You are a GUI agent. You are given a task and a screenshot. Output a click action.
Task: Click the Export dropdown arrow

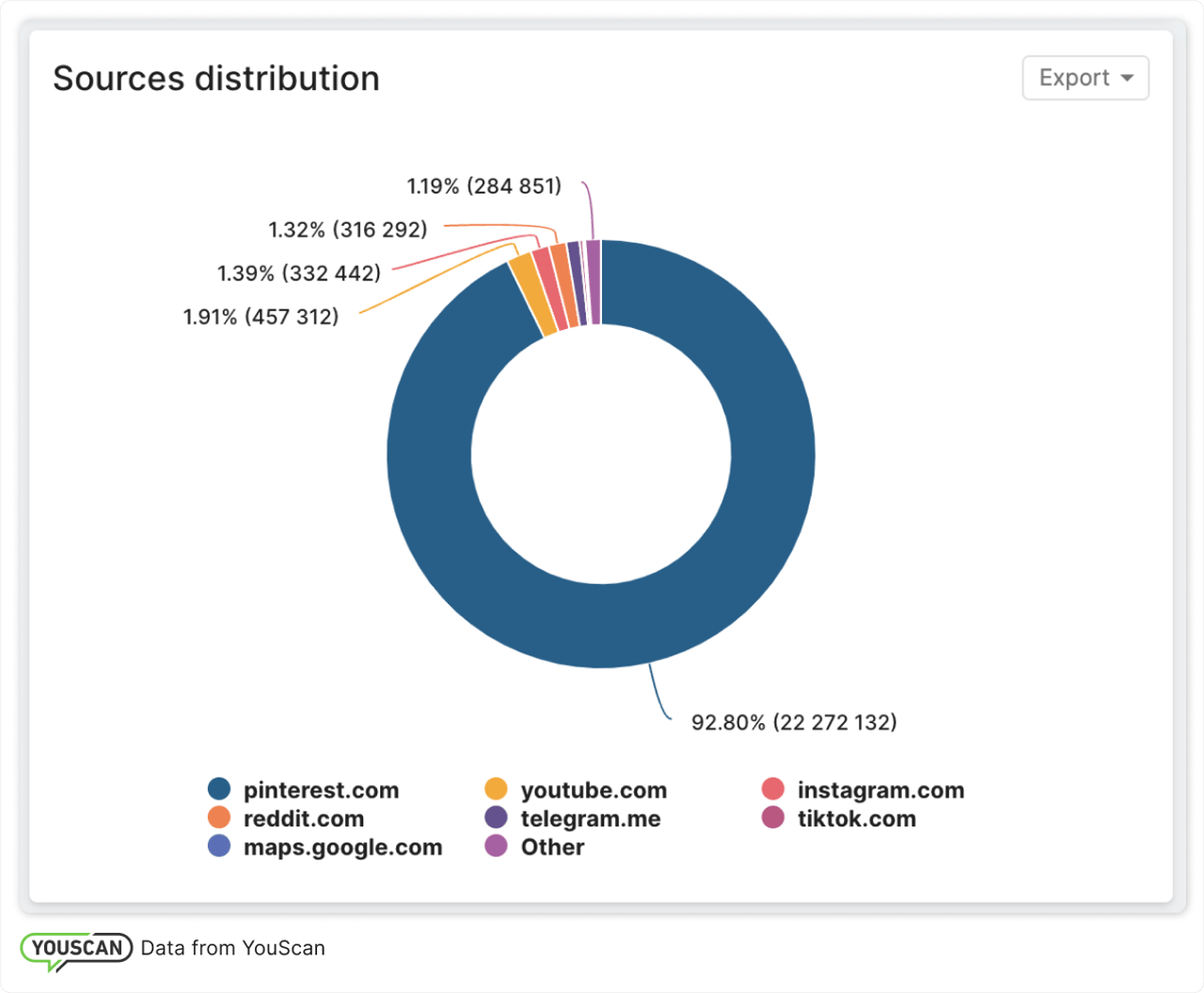(1127, 78)
